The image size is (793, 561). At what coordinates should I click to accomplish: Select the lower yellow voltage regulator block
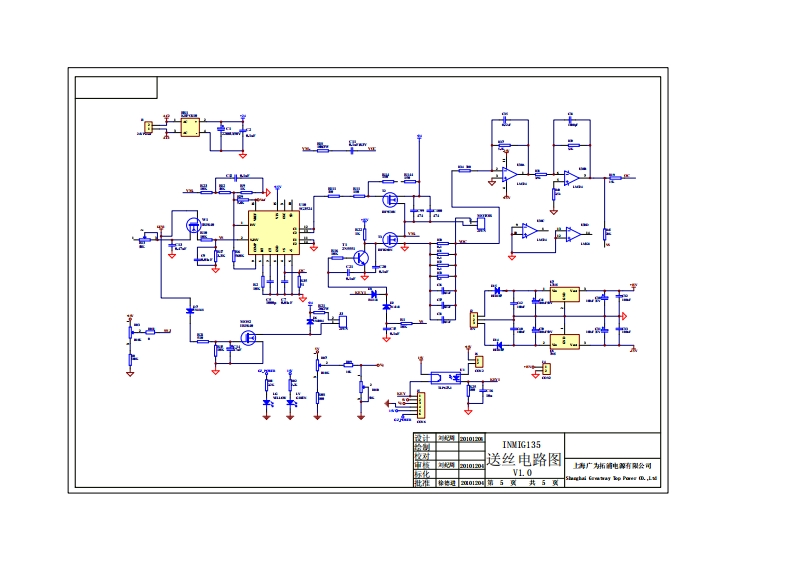[x=564, y=343]
